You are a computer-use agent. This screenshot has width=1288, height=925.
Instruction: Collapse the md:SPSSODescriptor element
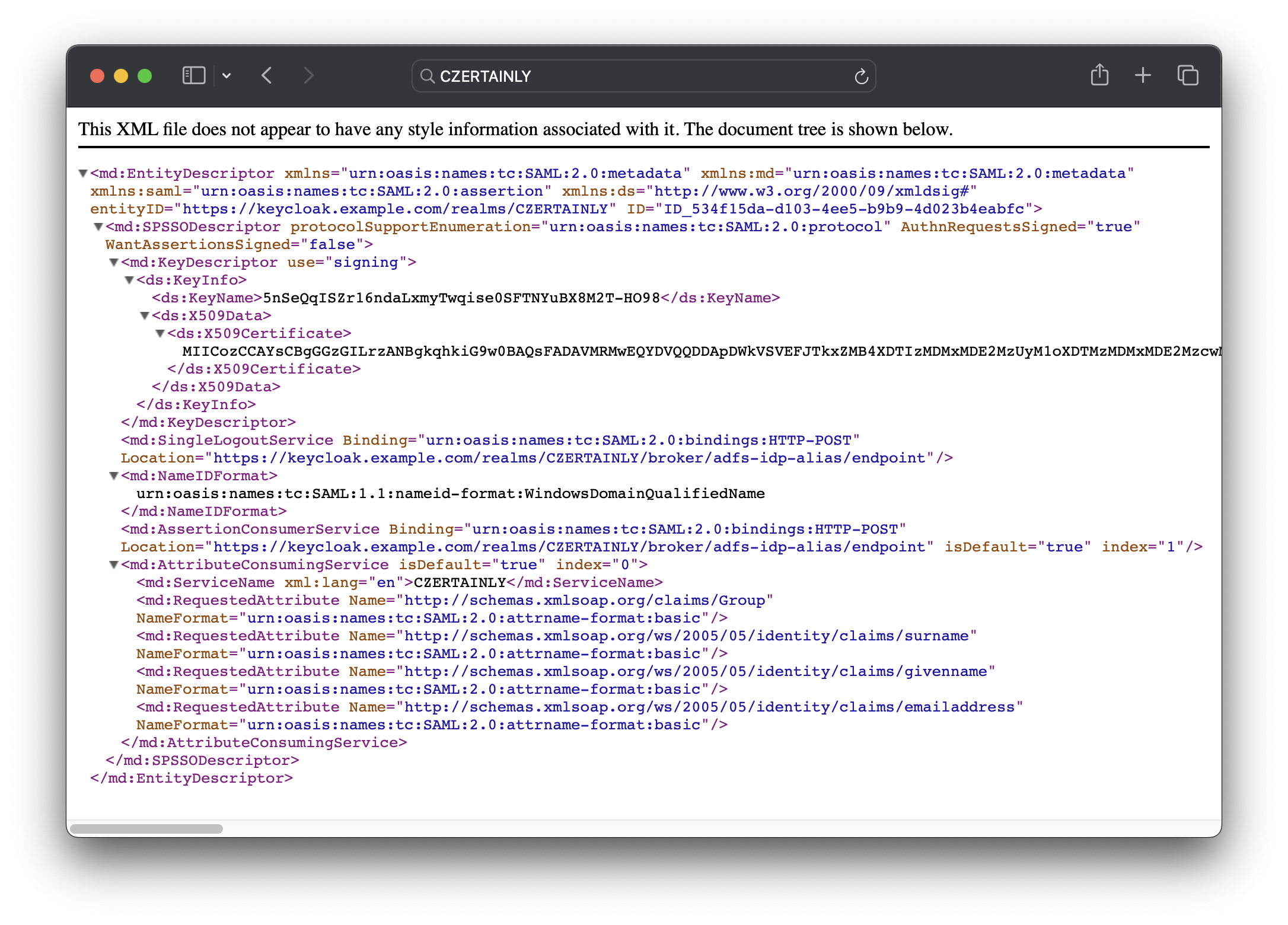pyautogui.click(x=99, y=227)
